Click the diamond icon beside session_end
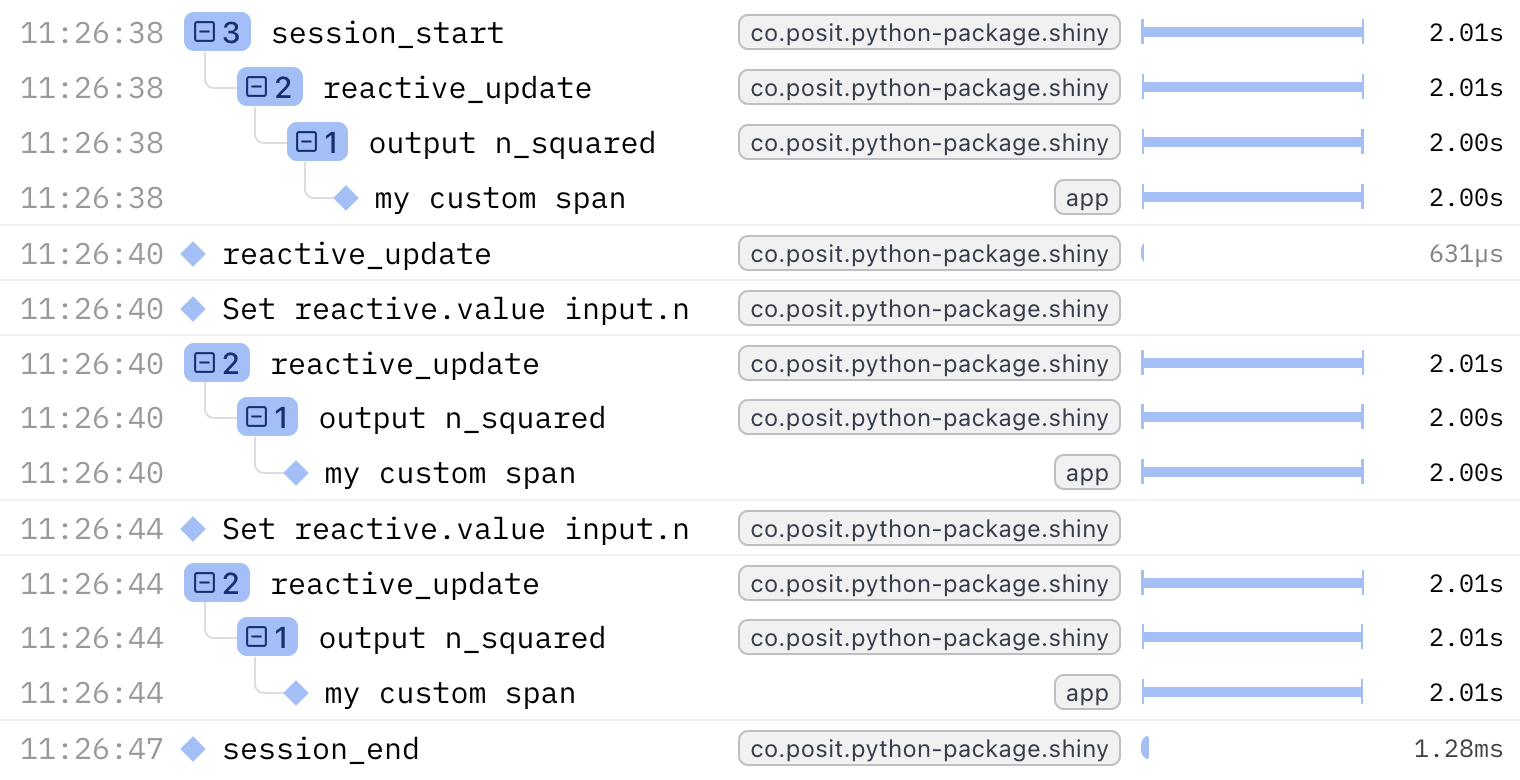The height and width of the screenshot is (780, 1520). tap(193, 749)
